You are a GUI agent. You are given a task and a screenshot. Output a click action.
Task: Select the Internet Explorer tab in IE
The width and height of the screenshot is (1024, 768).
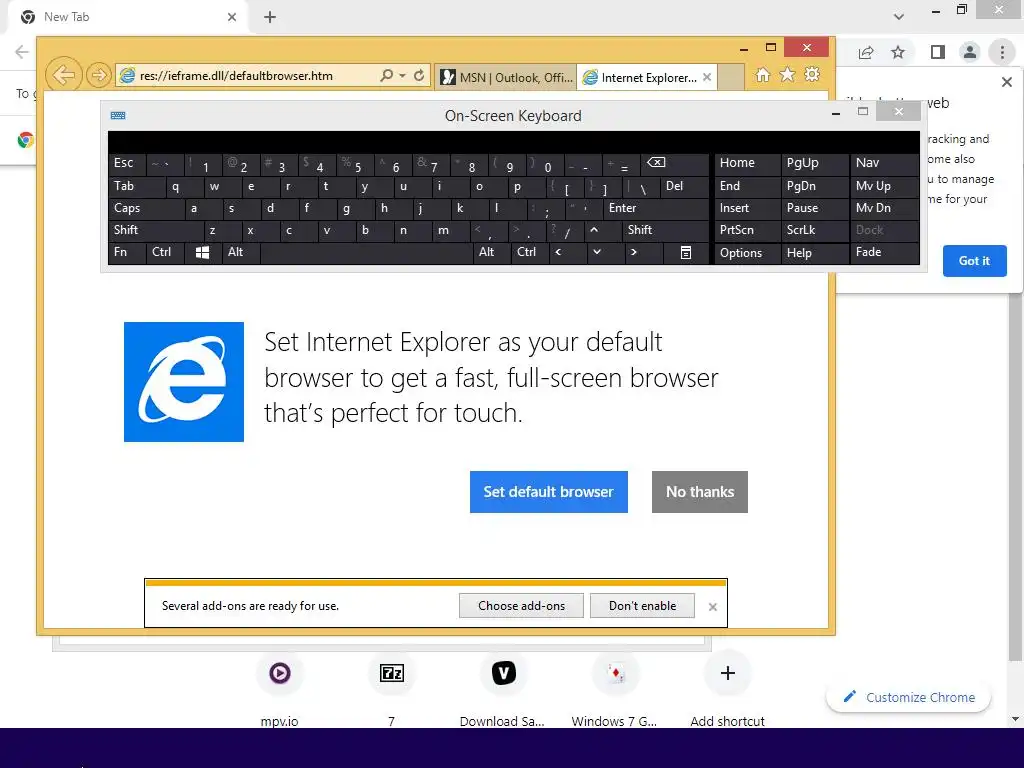coord(647,78)
